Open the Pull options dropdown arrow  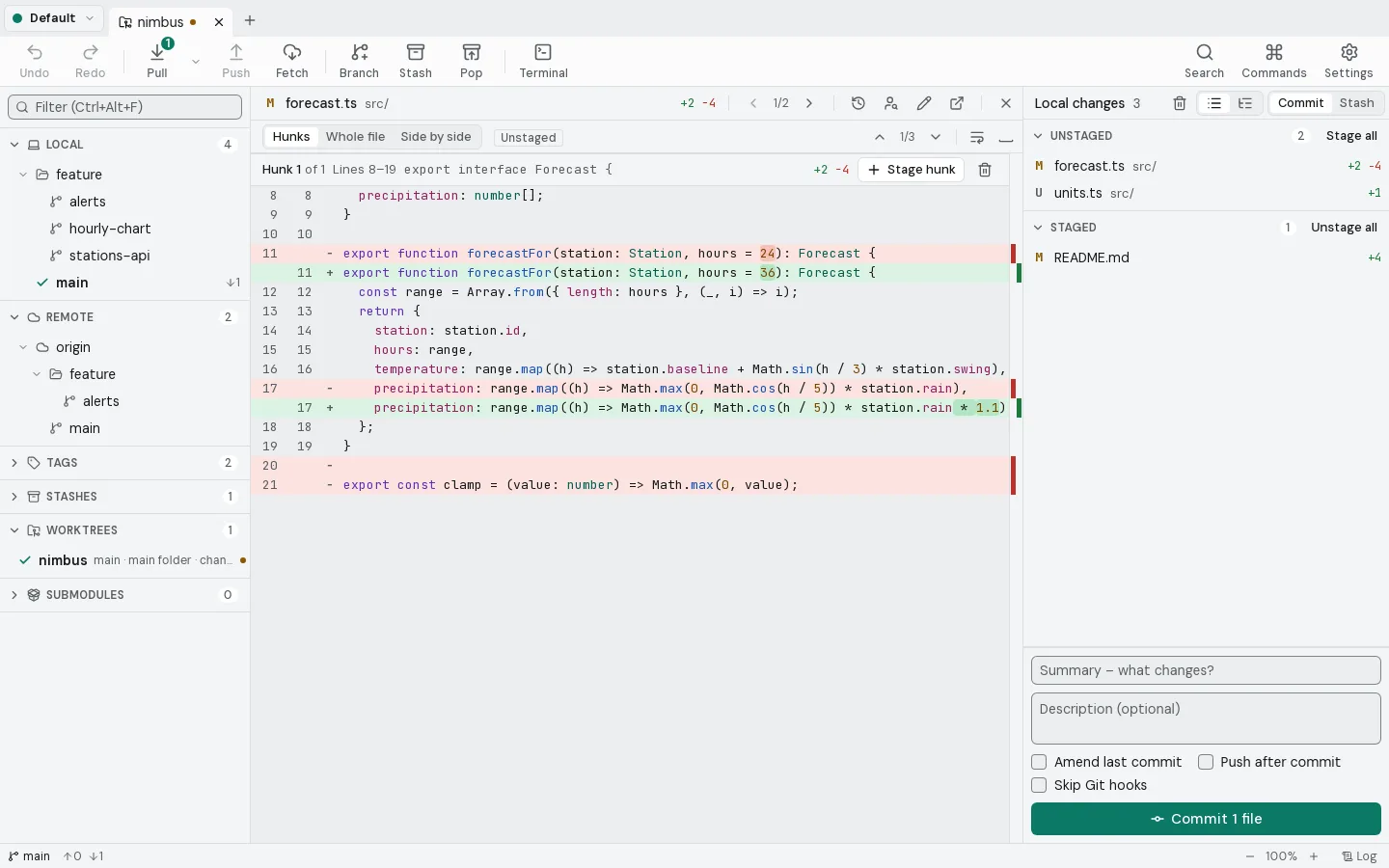coord(196,62)
